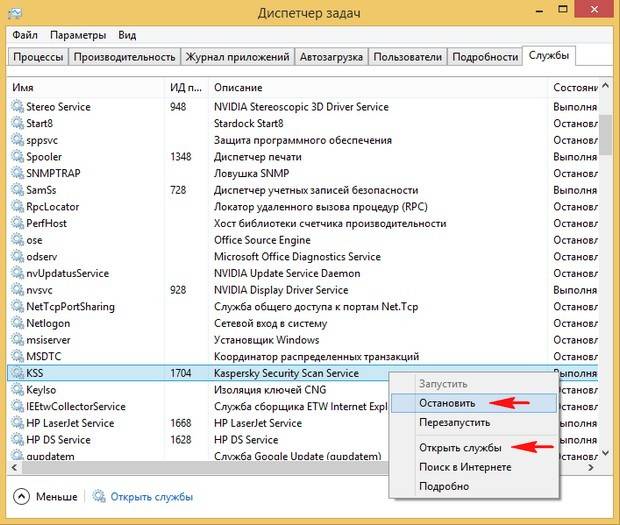Click the gear icon beside SamSs
Image resolution: width=620 pixels, height=525 pixels.
(x=17, y=190)
